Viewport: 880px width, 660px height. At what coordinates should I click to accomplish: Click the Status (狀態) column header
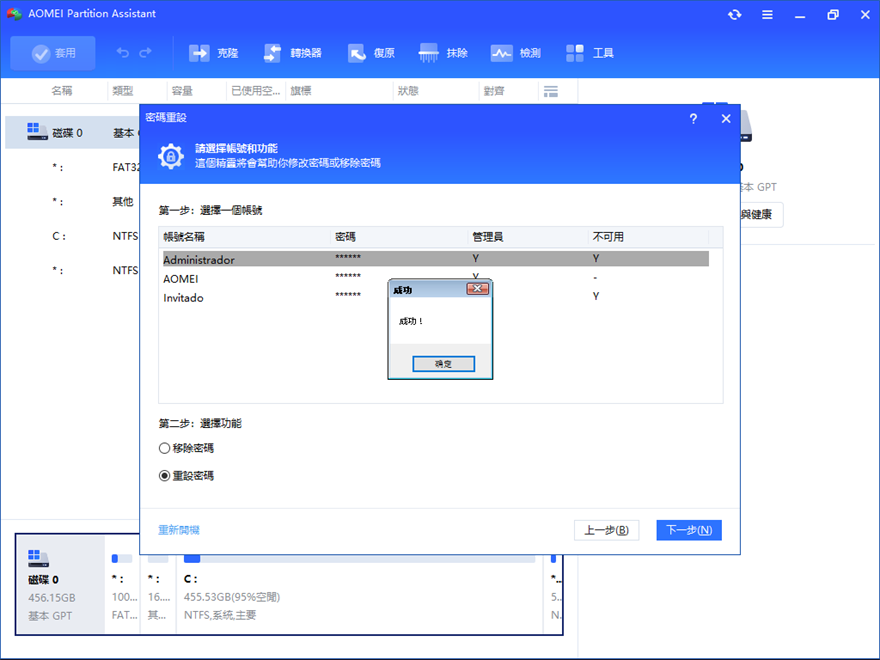coord(408,91)
